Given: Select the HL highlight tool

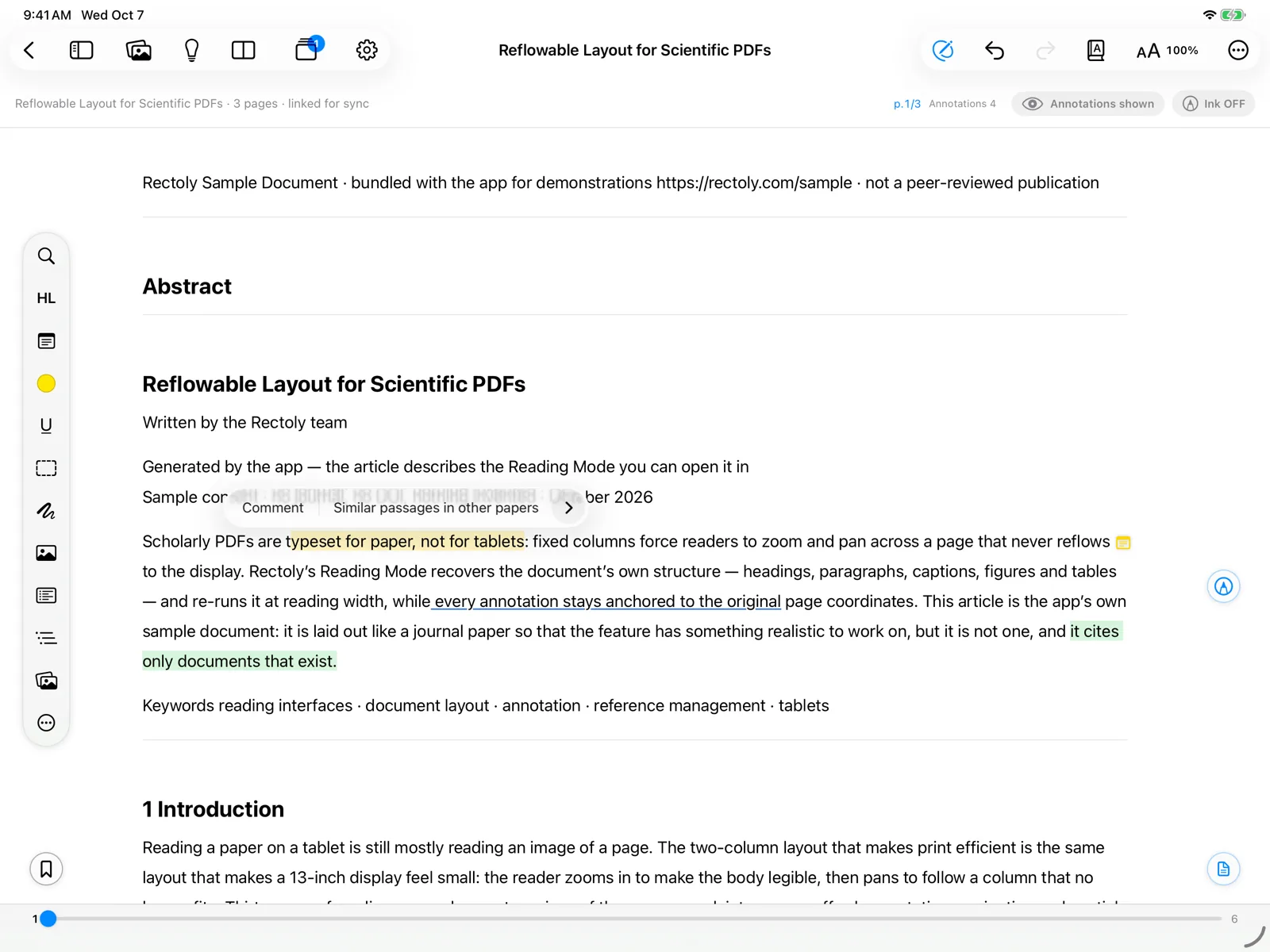Looking at the screenshot, I should click(46, 298).
